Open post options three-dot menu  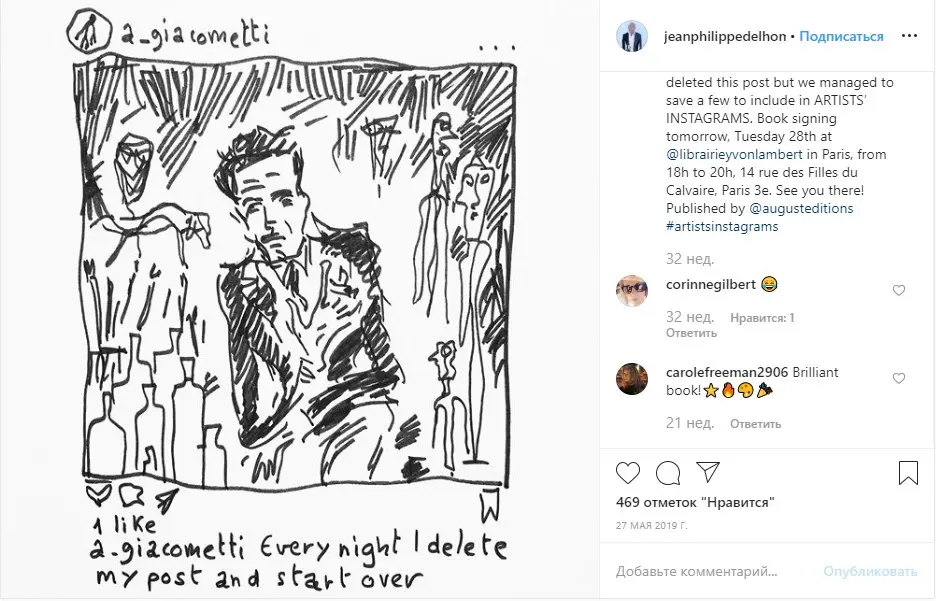click(909, 36)
